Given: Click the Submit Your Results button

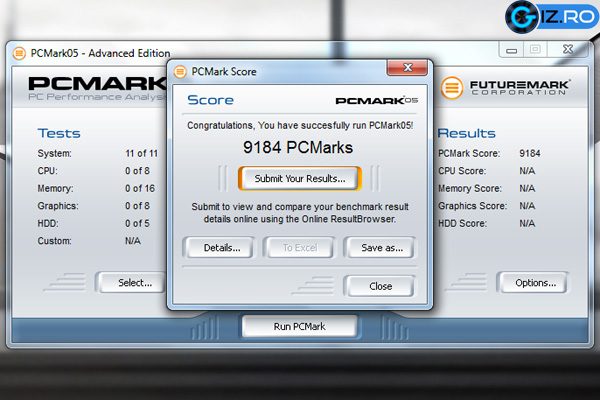Looking at the screenshot, I should point(300,178).
